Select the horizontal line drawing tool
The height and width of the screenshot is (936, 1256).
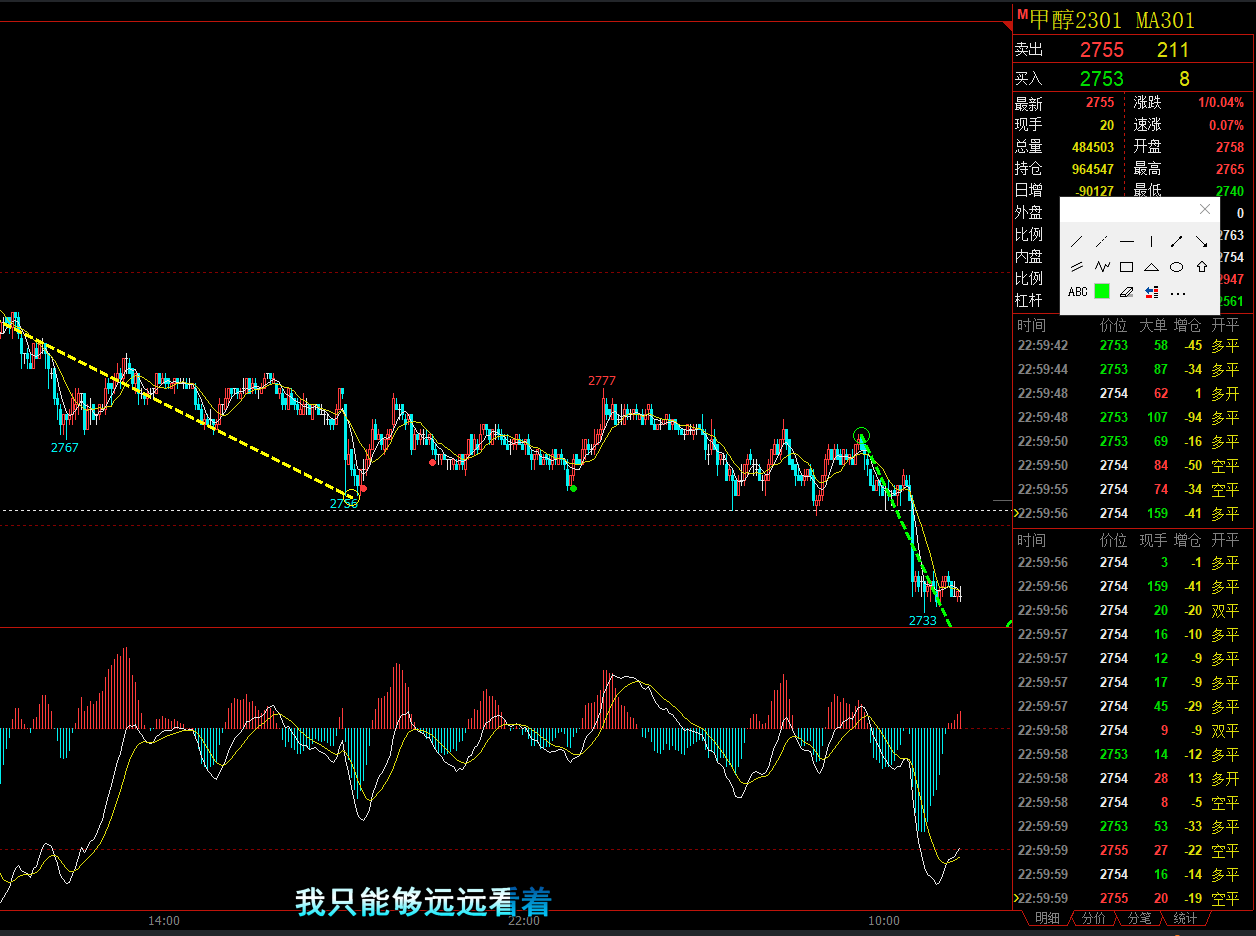click(1127, 241)
